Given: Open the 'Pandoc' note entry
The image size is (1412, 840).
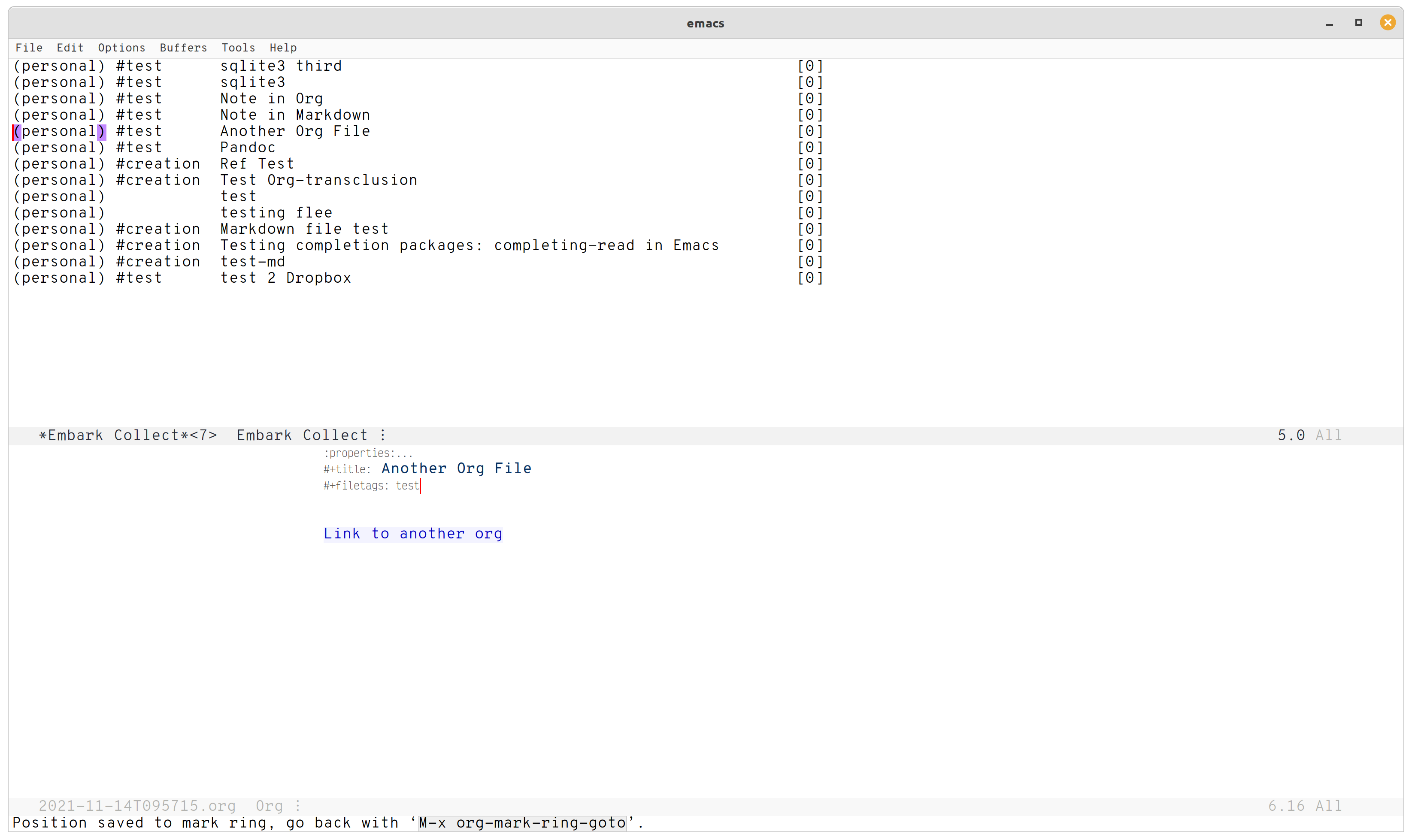Looking at the screenshot, I should 247,148.
